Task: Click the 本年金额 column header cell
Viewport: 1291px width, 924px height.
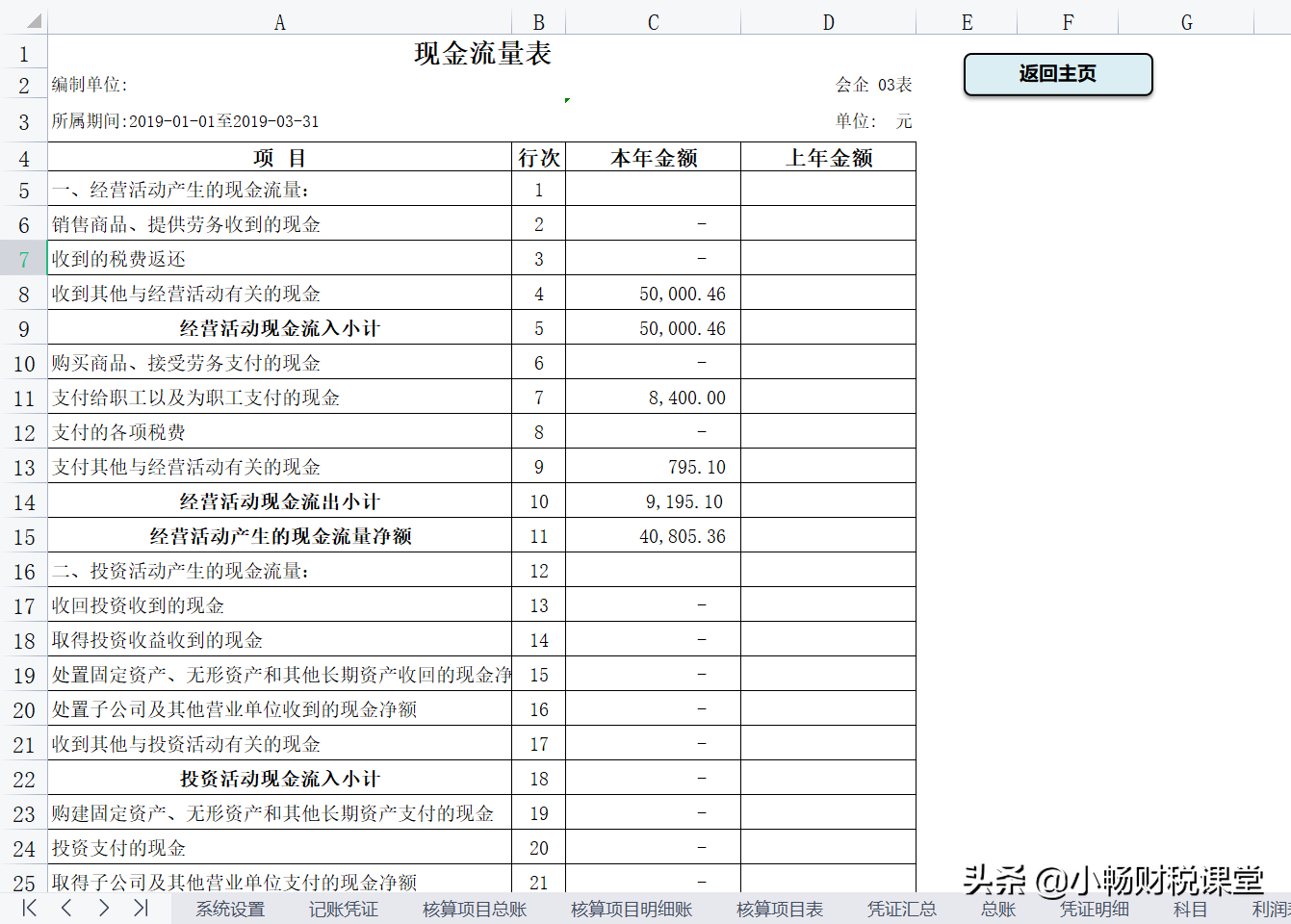Action: point(653,157)
